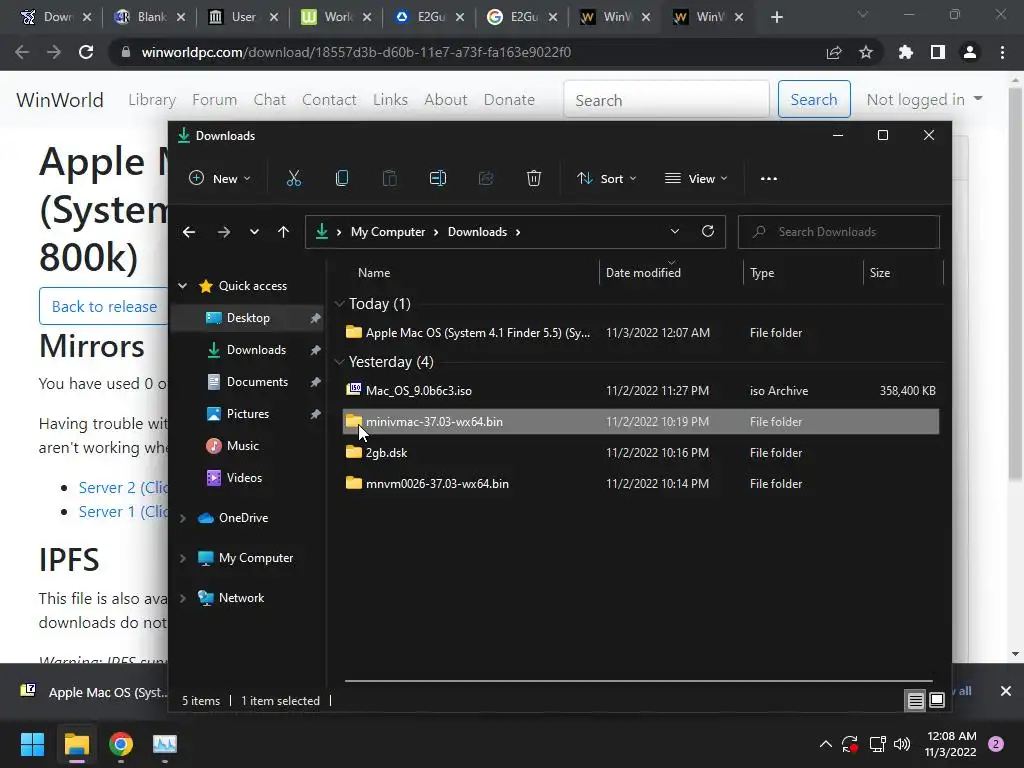Viewport: 1024px width, 768px height.
Task: Click the Cut scissors icon in Explorer toolbar
Action: click(x=294, y=178)
